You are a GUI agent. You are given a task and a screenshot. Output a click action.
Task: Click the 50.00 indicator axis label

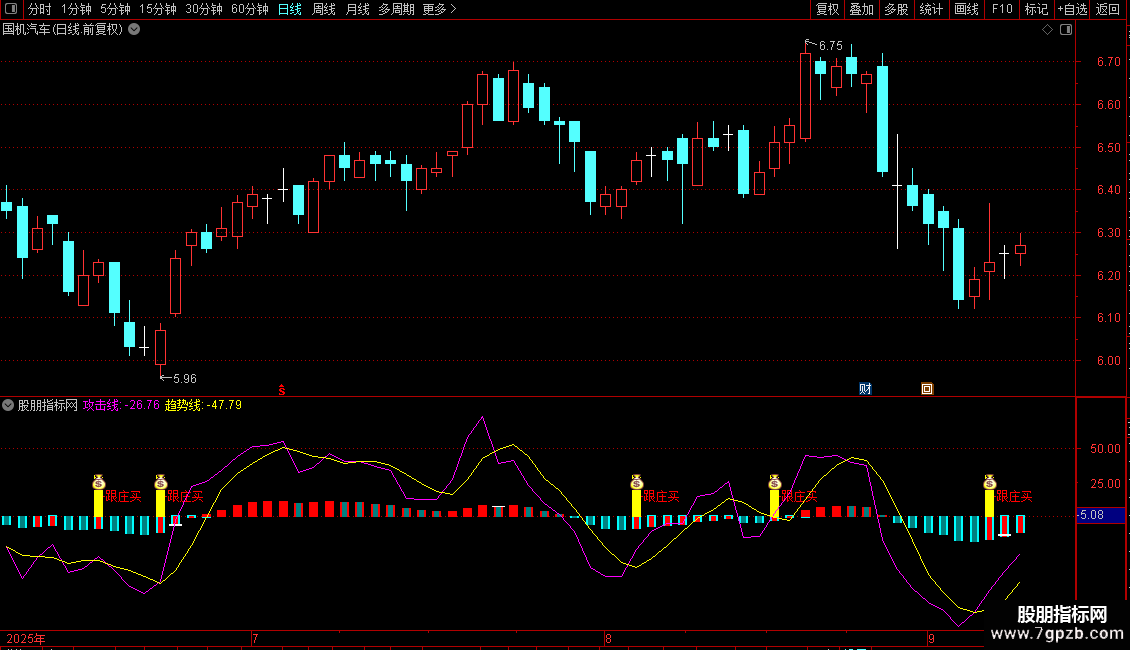coord(1105,448)
